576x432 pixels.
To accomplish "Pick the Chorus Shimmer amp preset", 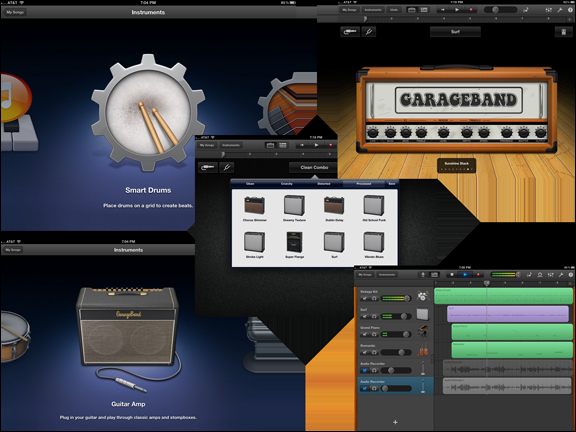I will (255, 208).
